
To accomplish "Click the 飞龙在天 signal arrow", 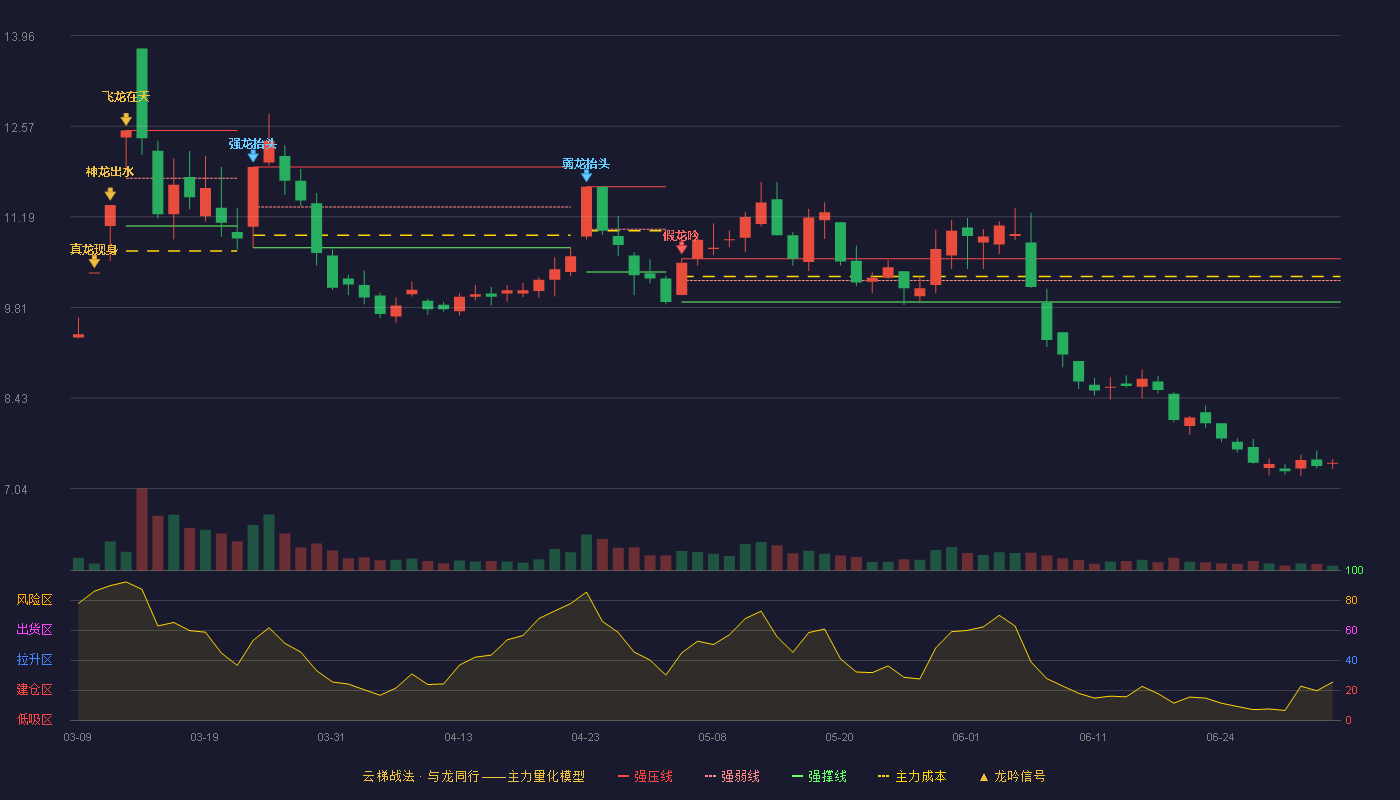I will [x=126, y=119].
